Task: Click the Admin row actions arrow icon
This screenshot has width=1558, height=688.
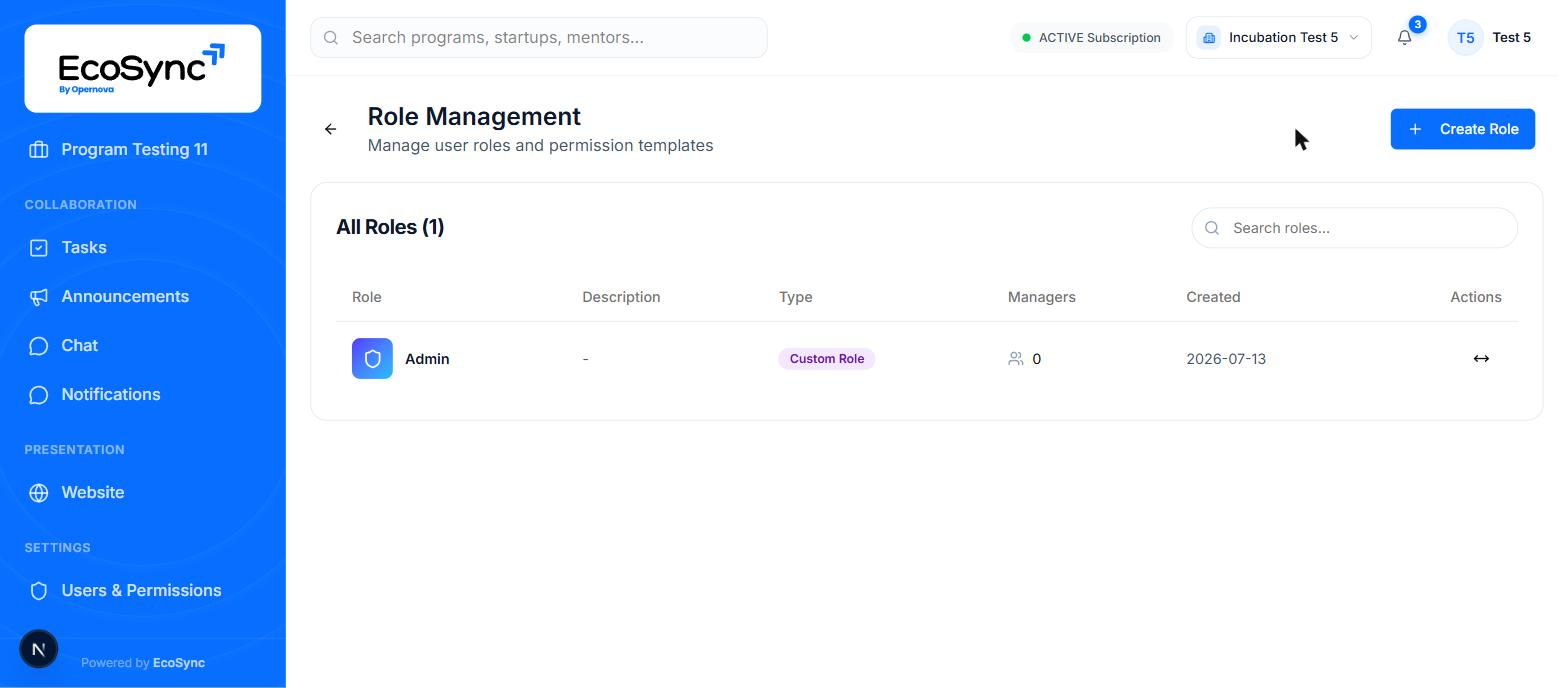Action: point(1481,359)
